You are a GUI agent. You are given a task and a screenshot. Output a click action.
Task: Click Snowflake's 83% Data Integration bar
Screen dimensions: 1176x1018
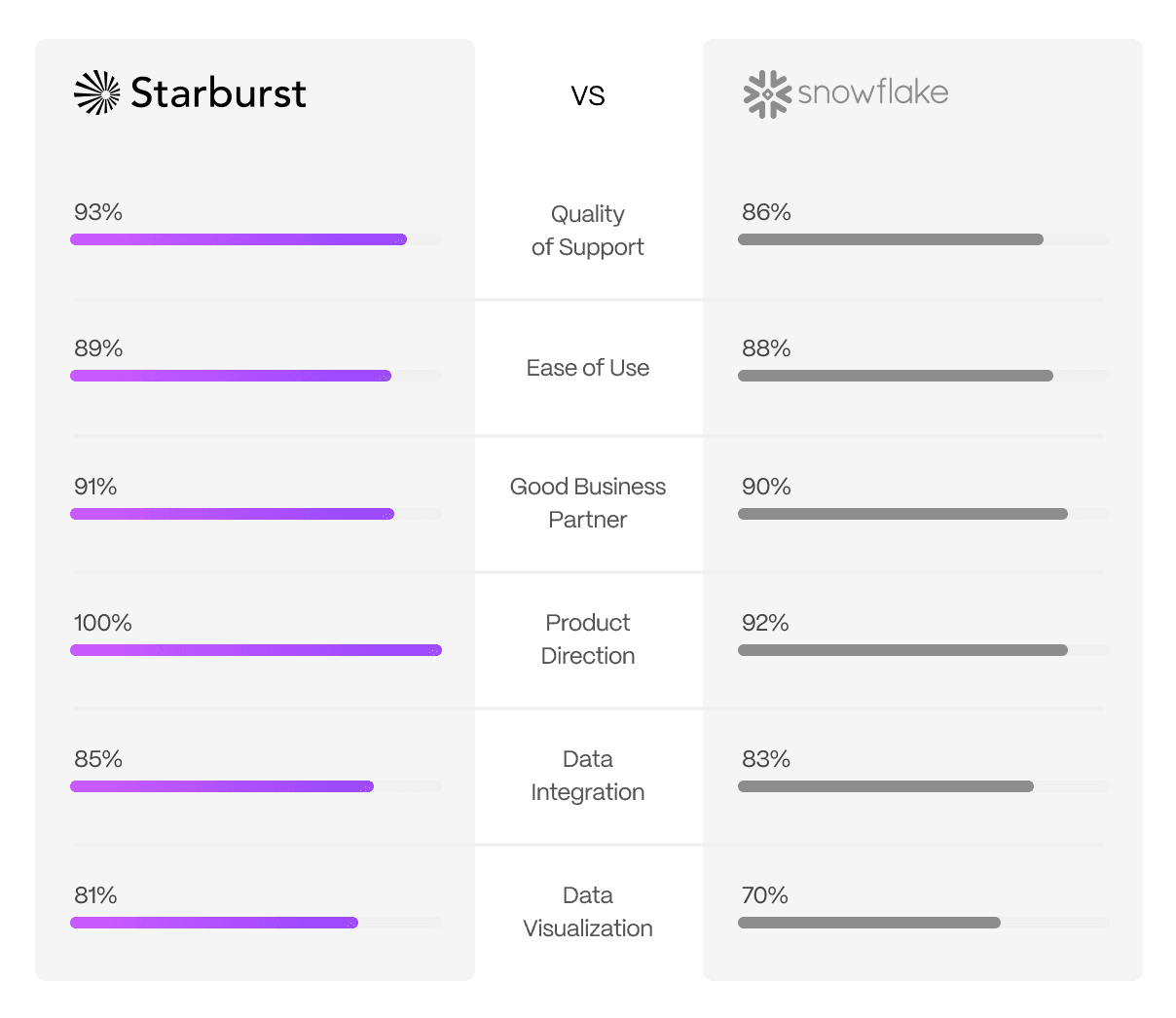[x=885, y=786]
